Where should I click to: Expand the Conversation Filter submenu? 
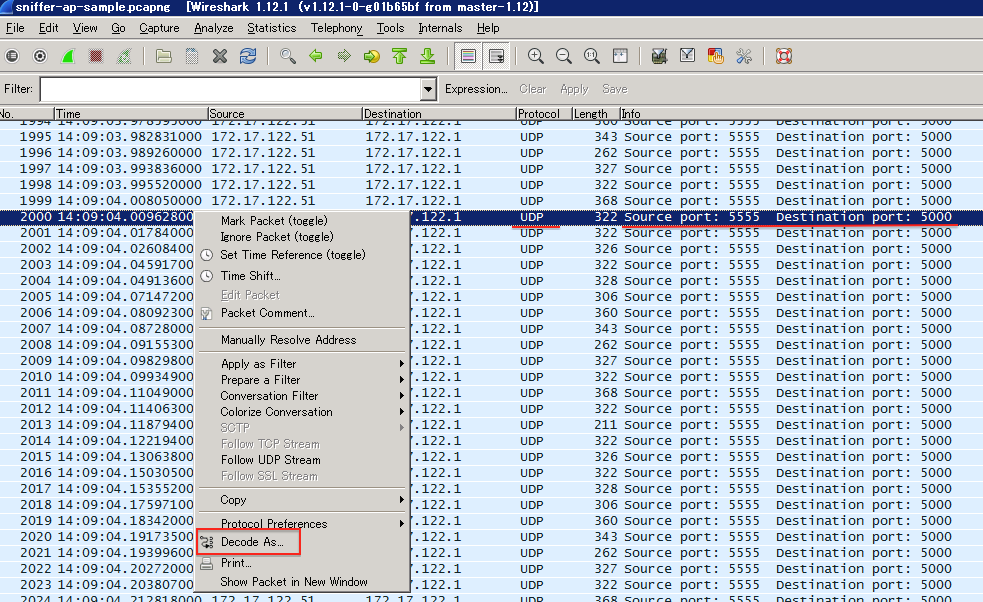pos(302,396)
